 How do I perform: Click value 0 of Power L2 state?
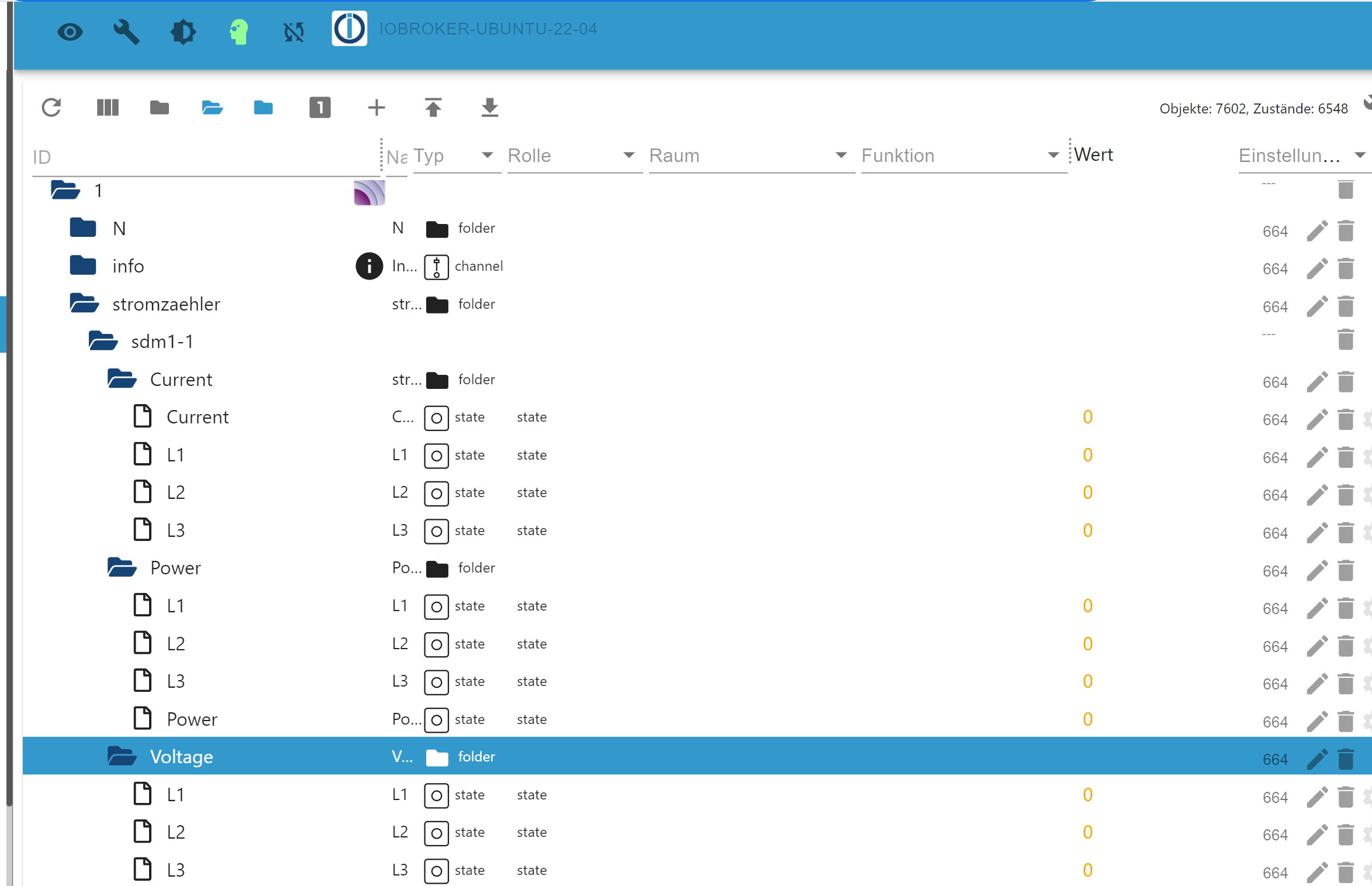pyautogui.click(x=1087, y=644)
